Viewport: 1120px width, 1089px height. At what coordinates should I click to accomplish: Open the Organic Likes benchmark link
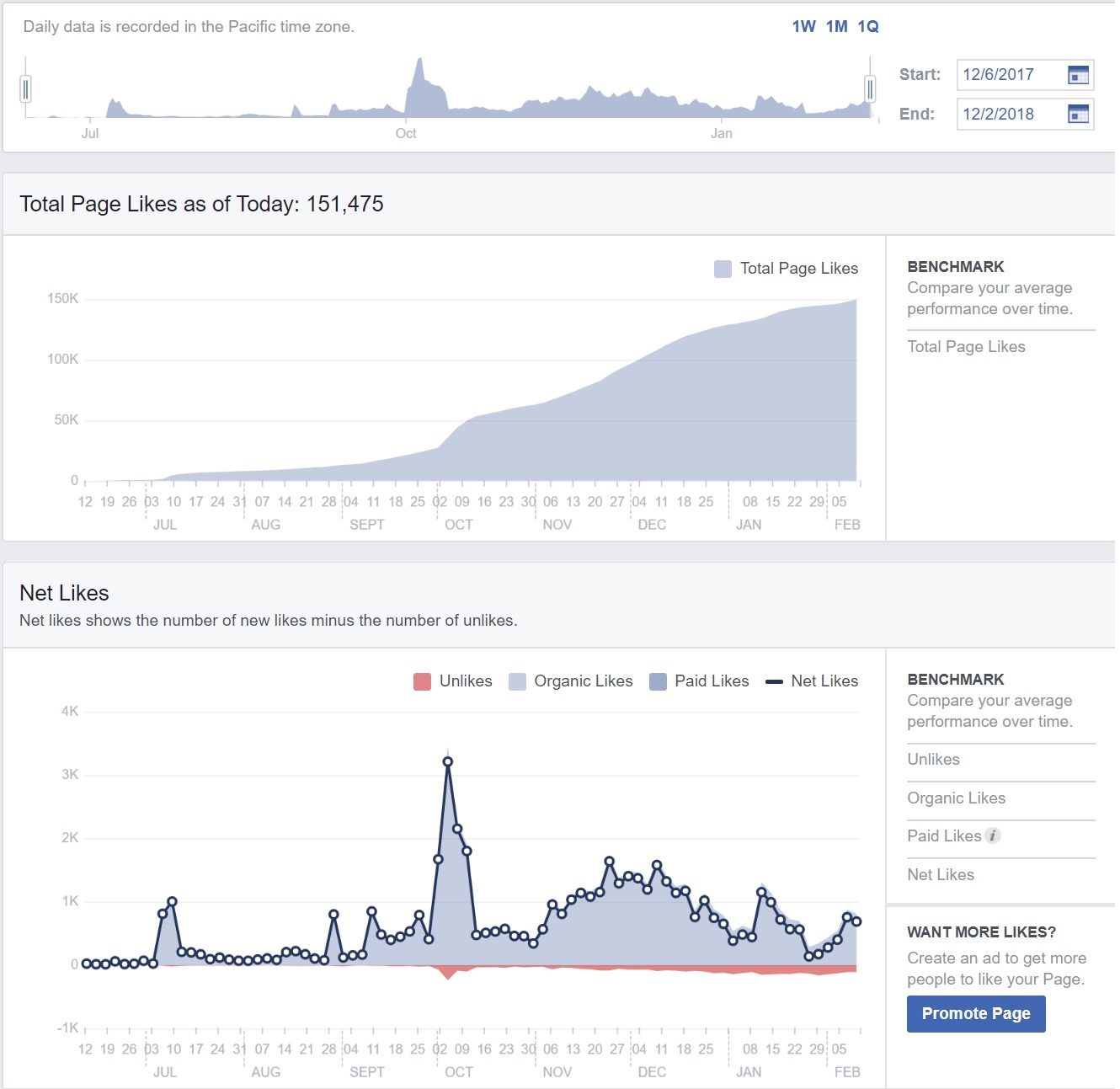(956, 798)
